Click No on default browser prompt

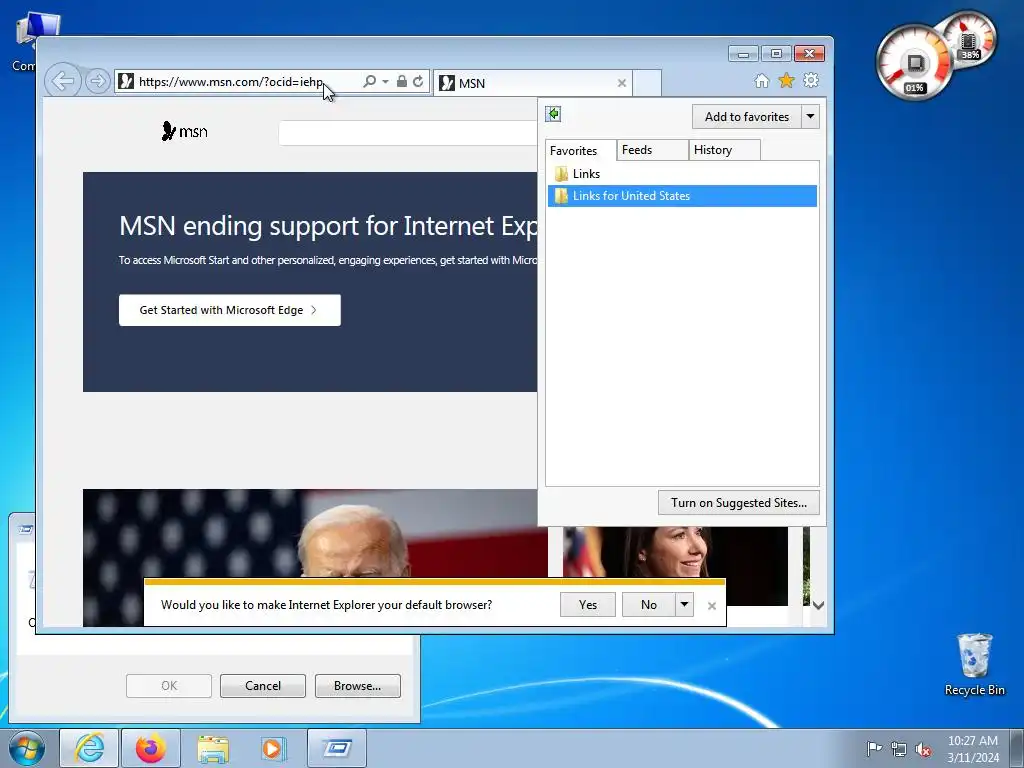click(x=648, y=605)
